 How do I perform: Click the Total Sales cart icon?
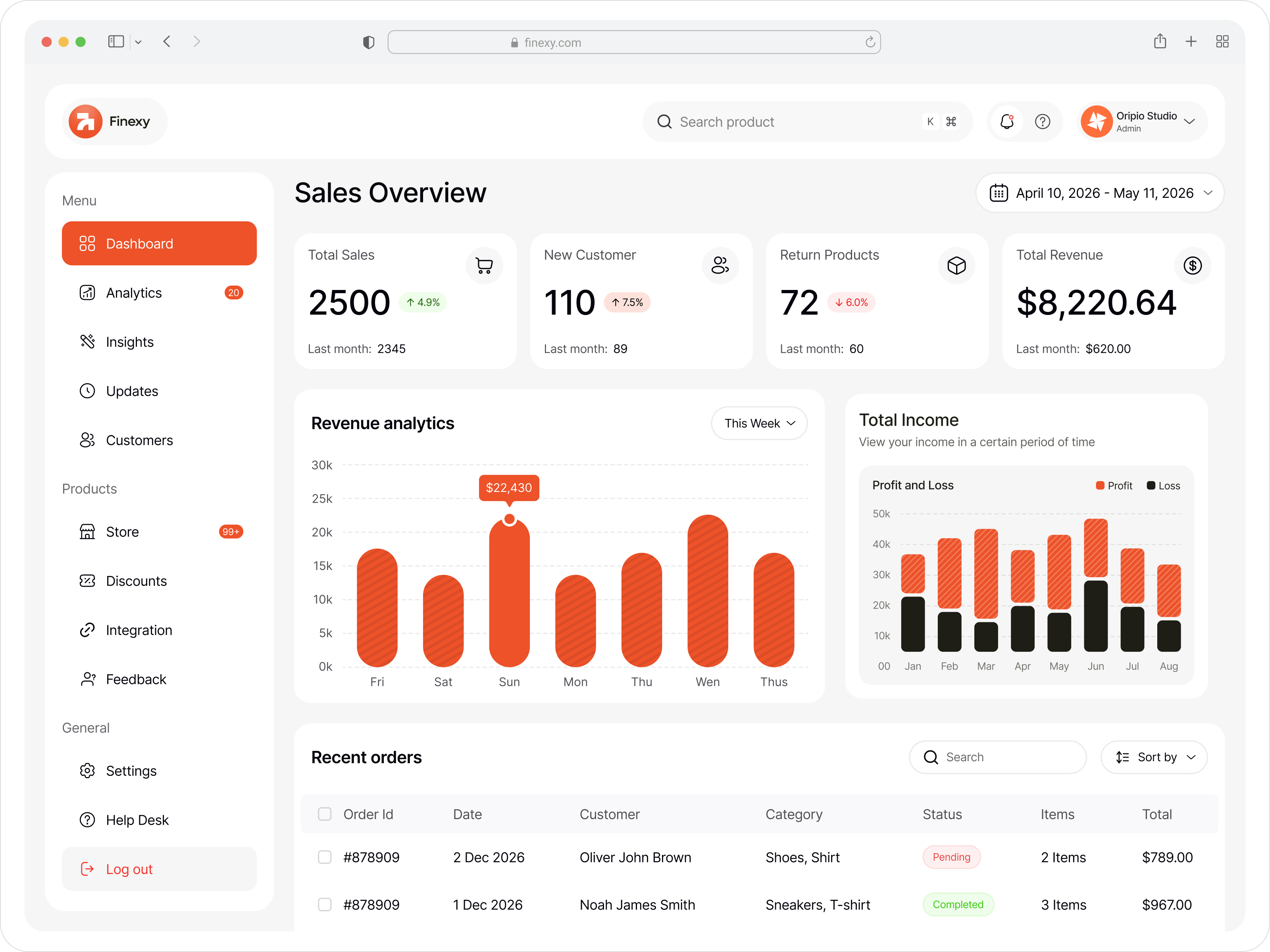click(484, 265)
